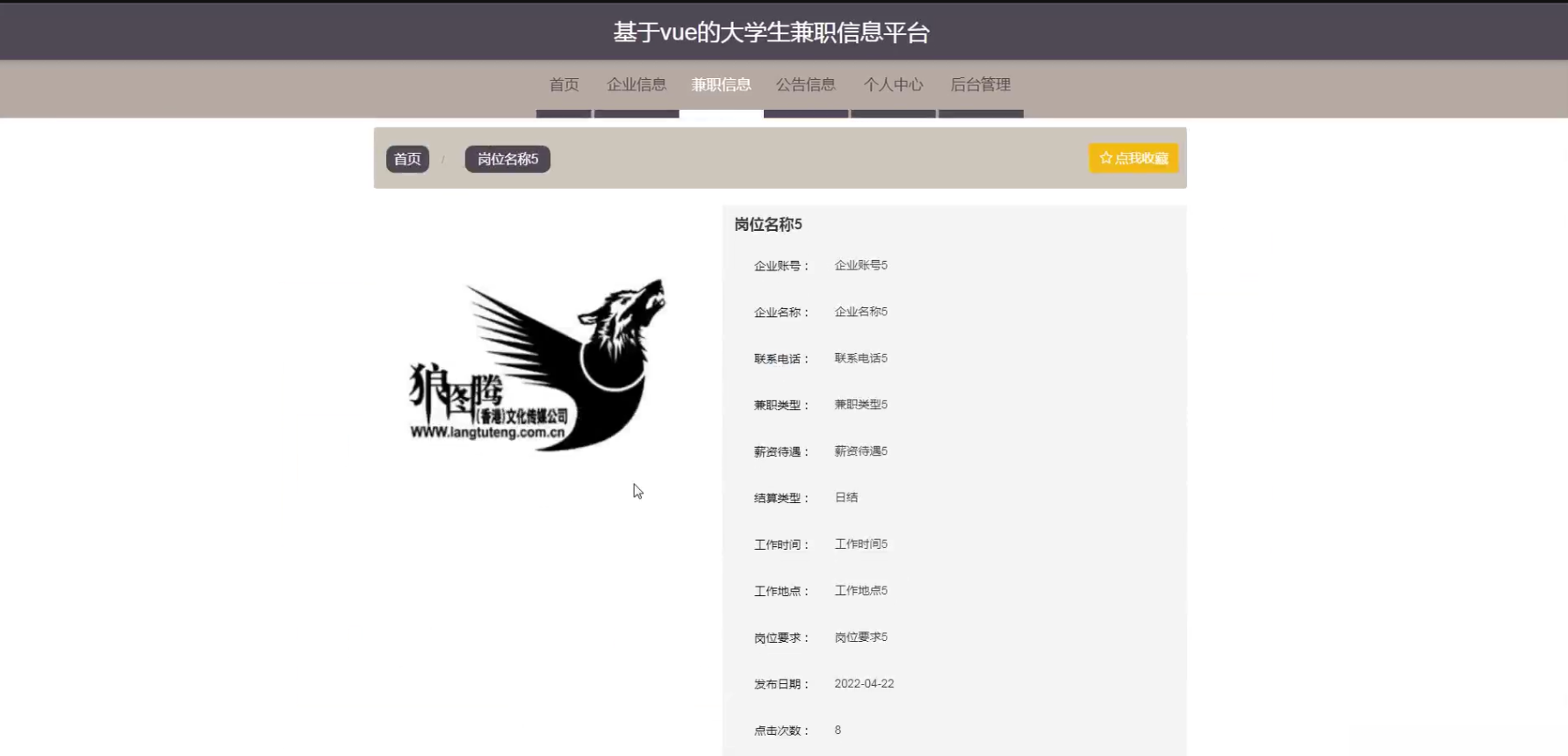Select the 企业名称5 value
Image resolution: width=1568 pixels, height=756 pixels.
[860, 312]
